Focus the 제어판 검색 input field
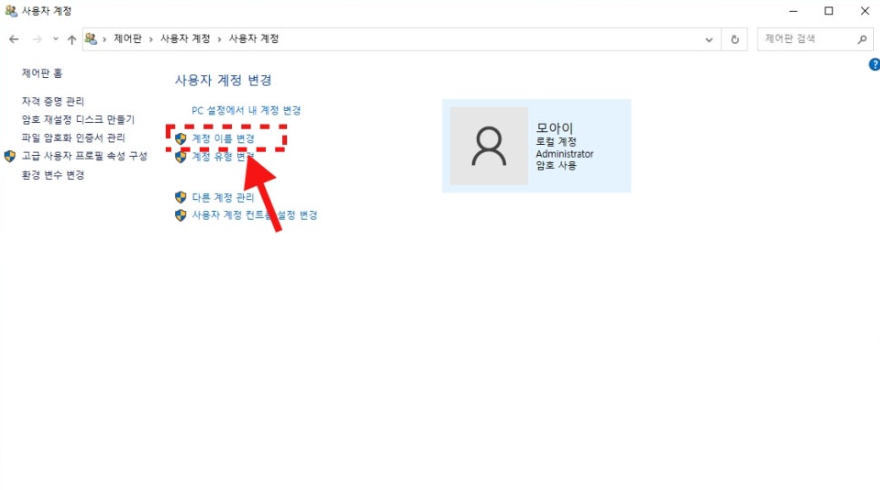Viewport: 880px width, 490px height. (x=807, y=39)
